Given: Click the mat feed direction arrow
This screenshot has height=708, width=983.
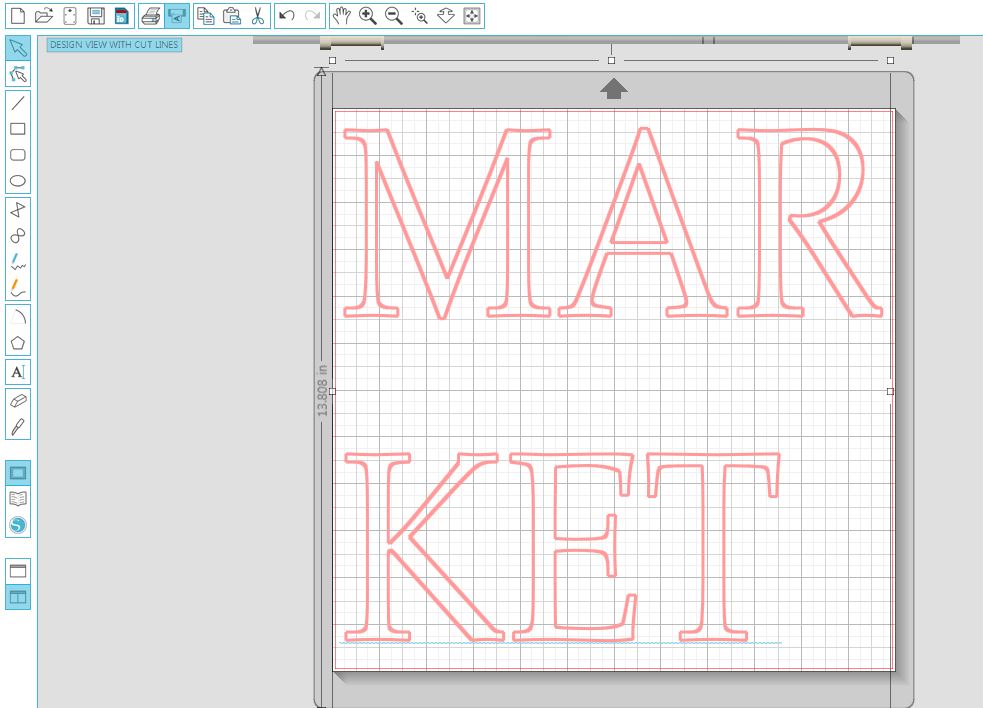Looking at the screenshot, I should point(614,88).
